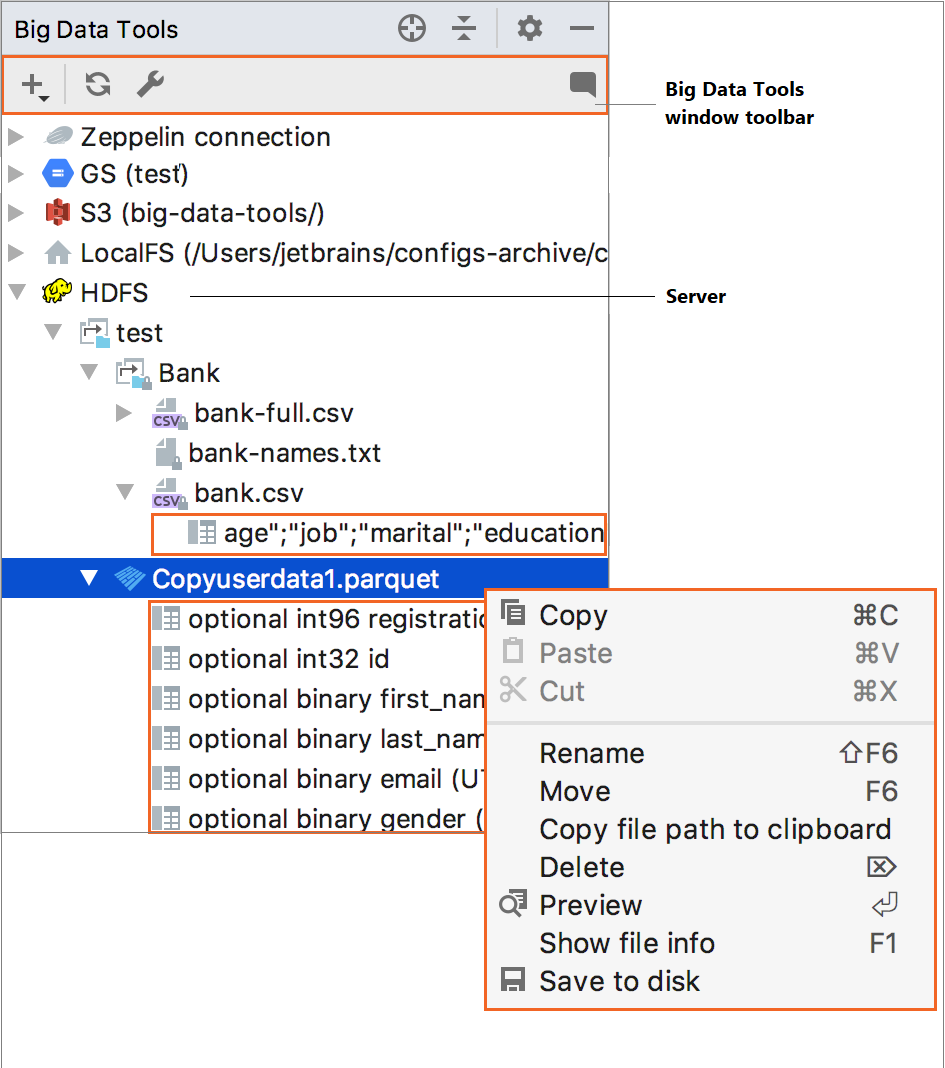Expand the S3 big-data-tools node
This screenshot has width=945, height=1068.
16,213
